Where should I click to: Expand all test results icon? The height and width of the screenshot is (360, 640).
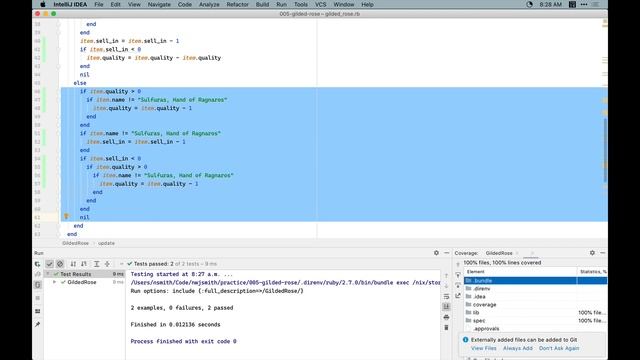coord(97,264)
